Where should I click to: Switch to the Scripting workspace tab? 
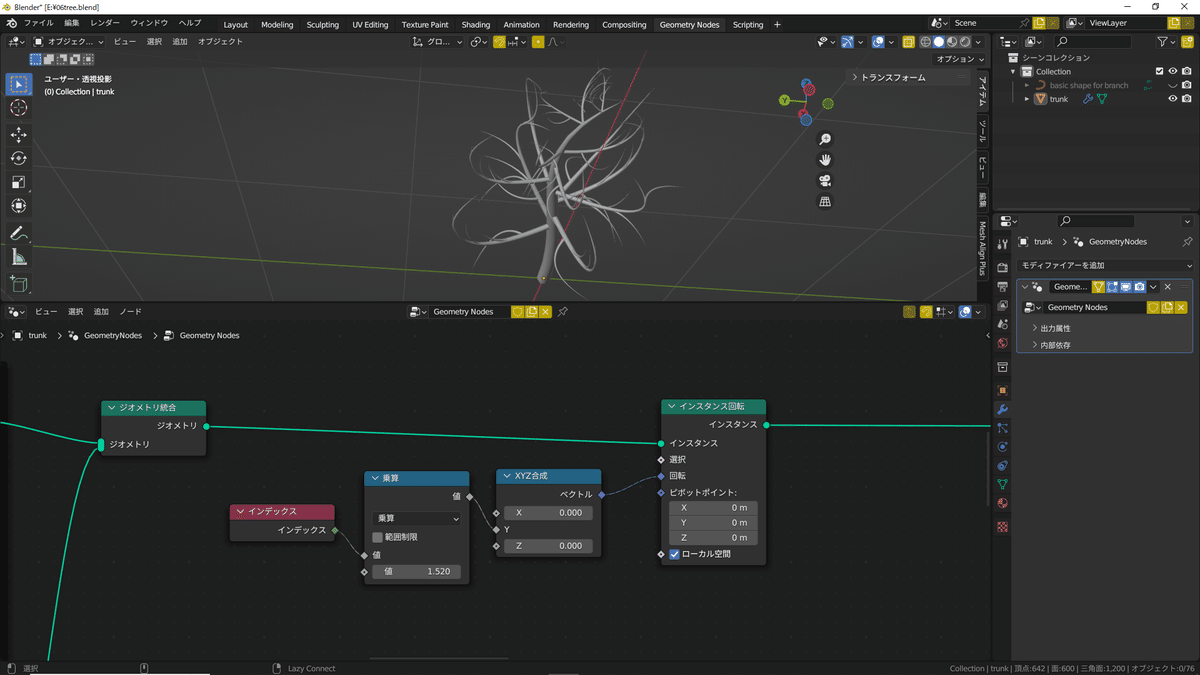748,24
